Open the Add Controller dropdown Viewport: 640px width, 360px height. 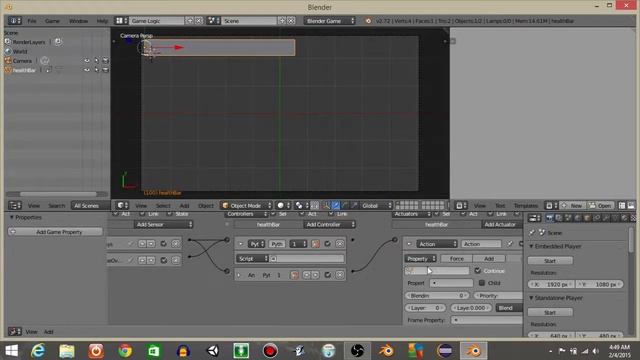[x=329, y=224]
